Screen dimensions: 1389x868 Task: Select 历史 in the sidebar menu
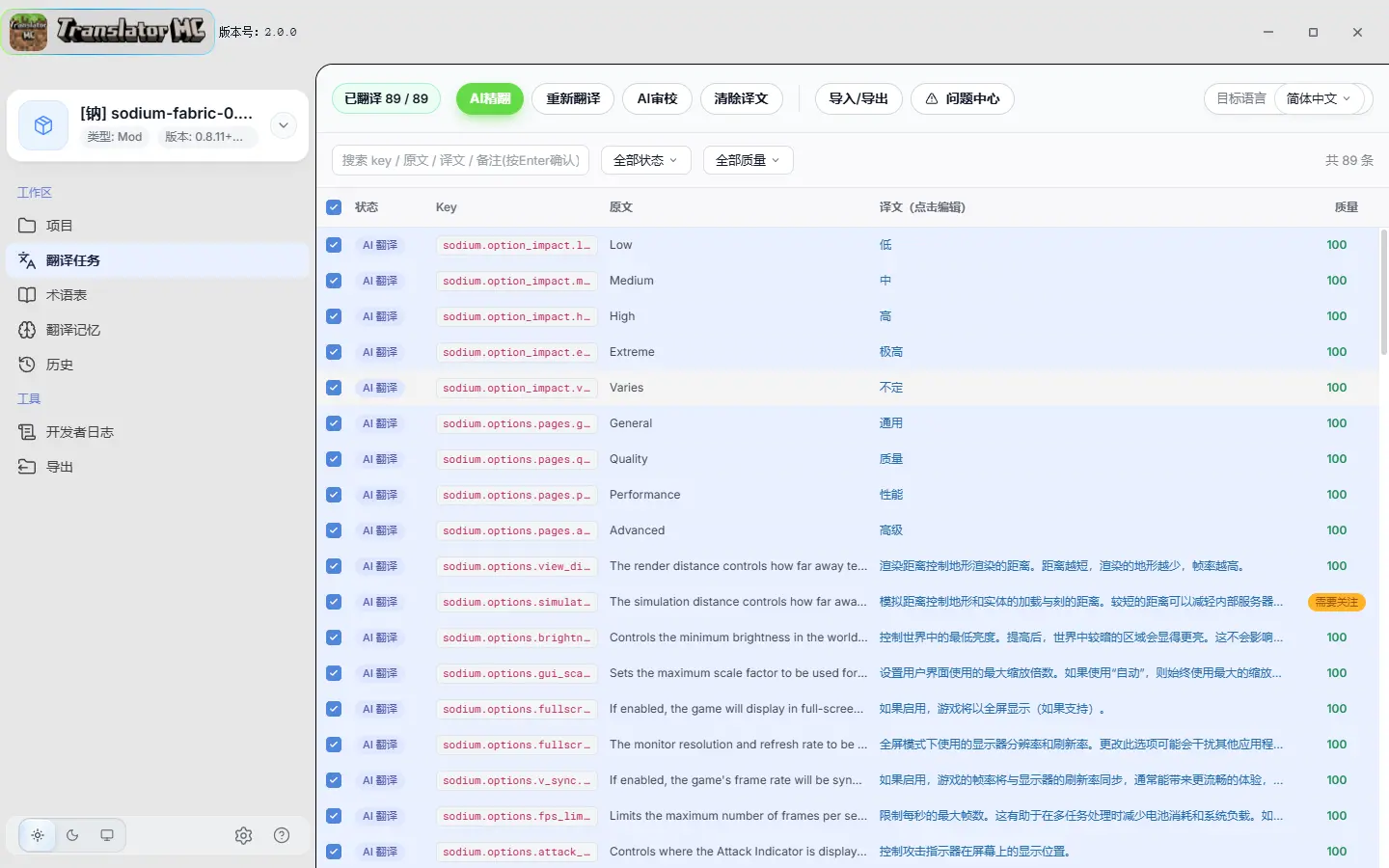pos(158,365)
